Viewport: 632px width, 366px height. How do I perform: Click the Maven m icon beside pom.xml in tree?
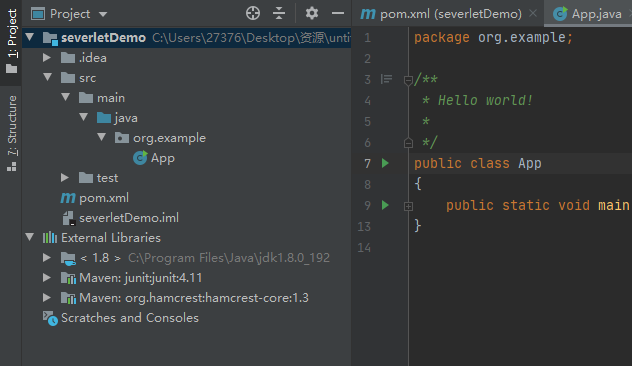[68, 198]
